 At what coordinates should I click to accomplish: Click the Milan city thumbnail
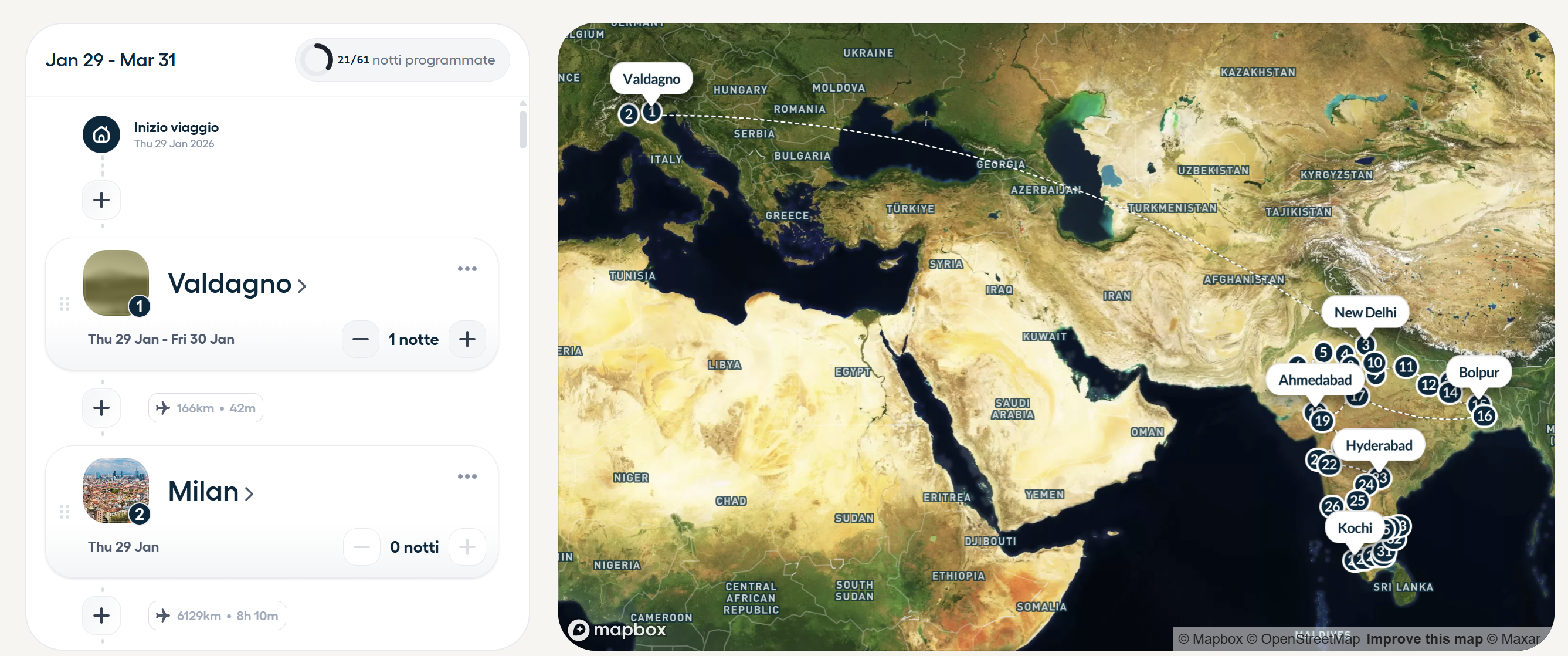(x=116, y=491)
